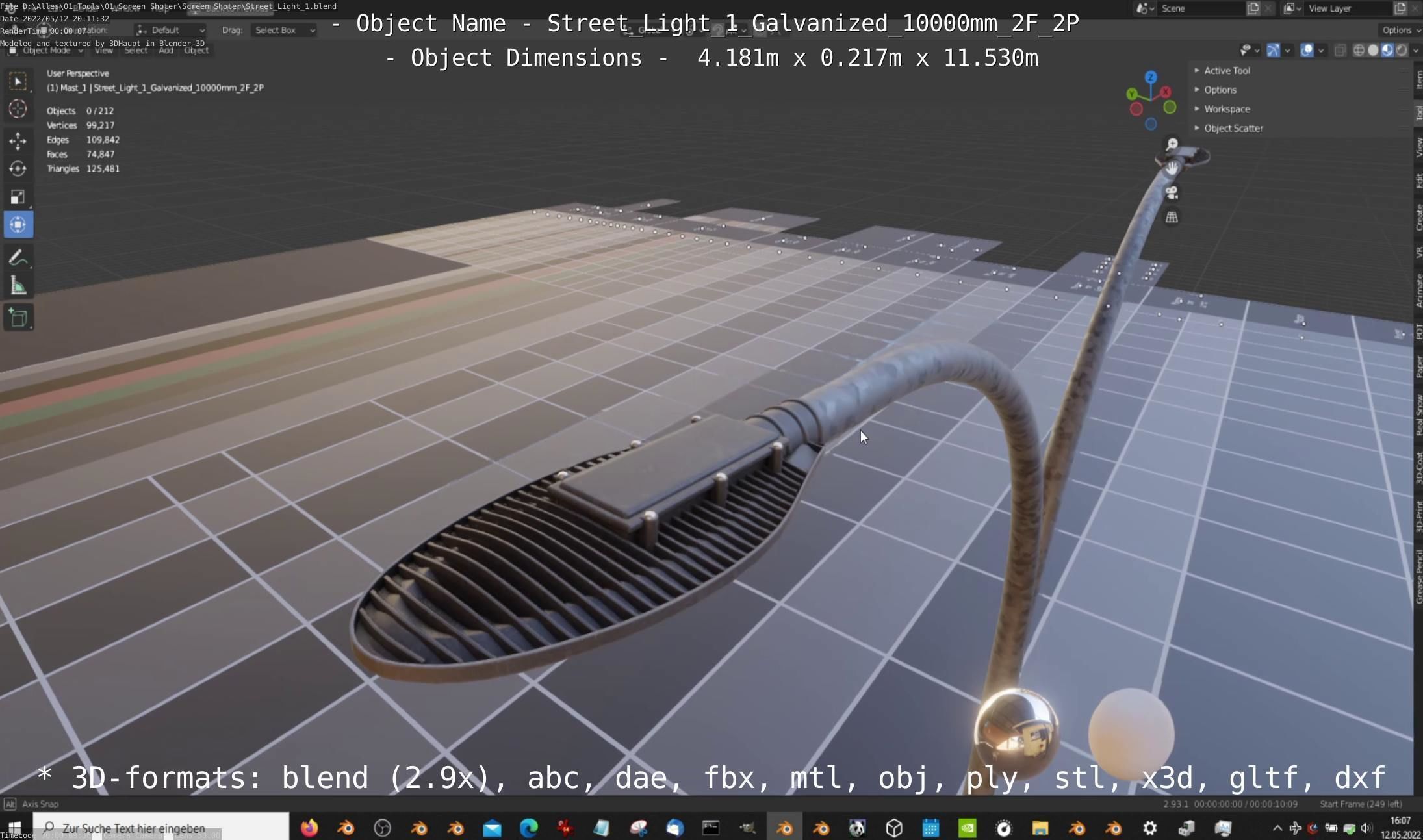Toggle viewport overlays button
The height and width of the screenshot is (840, 1423).
click(x=1307, y=51)
